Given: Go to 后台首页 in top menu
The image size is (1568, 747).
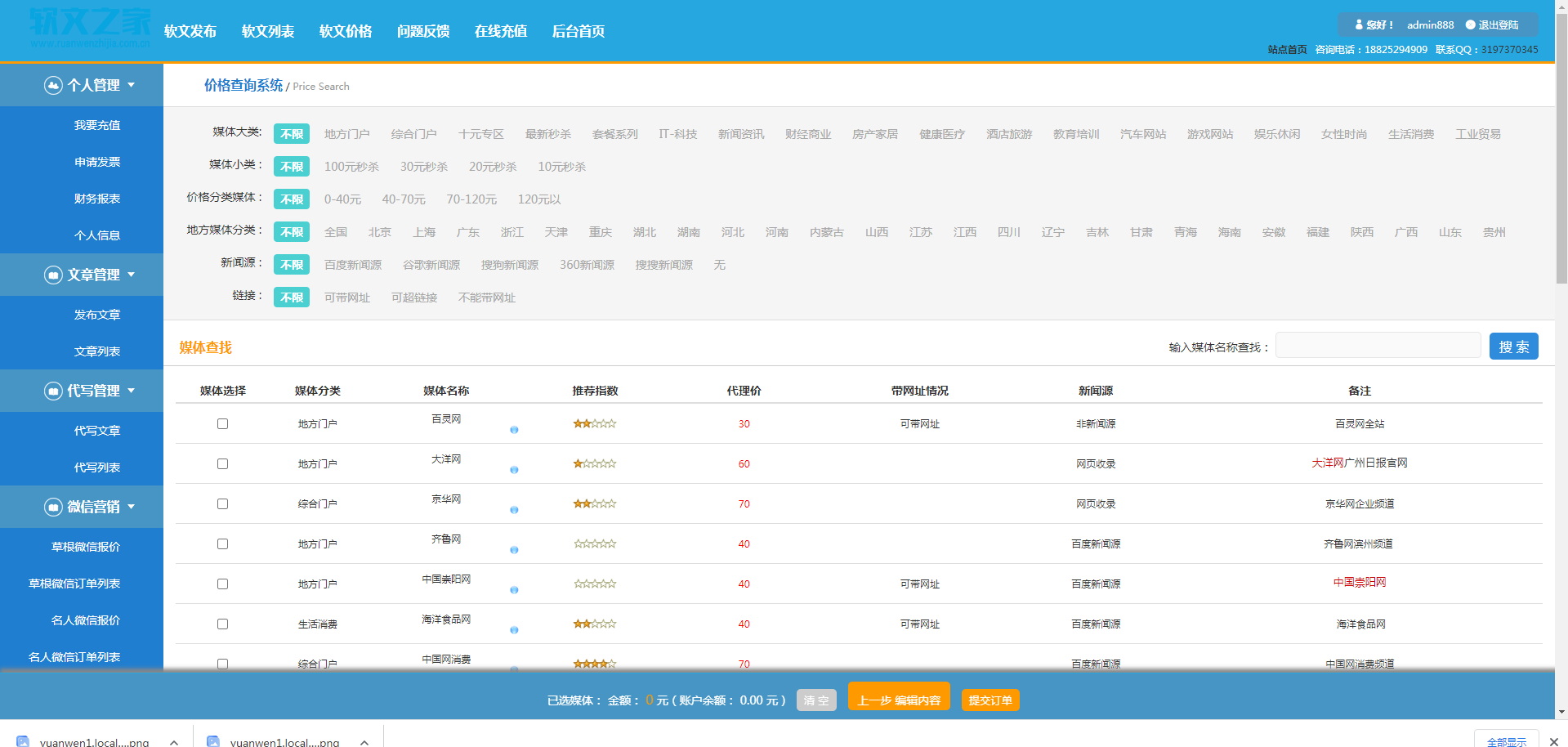Looking at the screenshot, I should [x=579, y=31].
